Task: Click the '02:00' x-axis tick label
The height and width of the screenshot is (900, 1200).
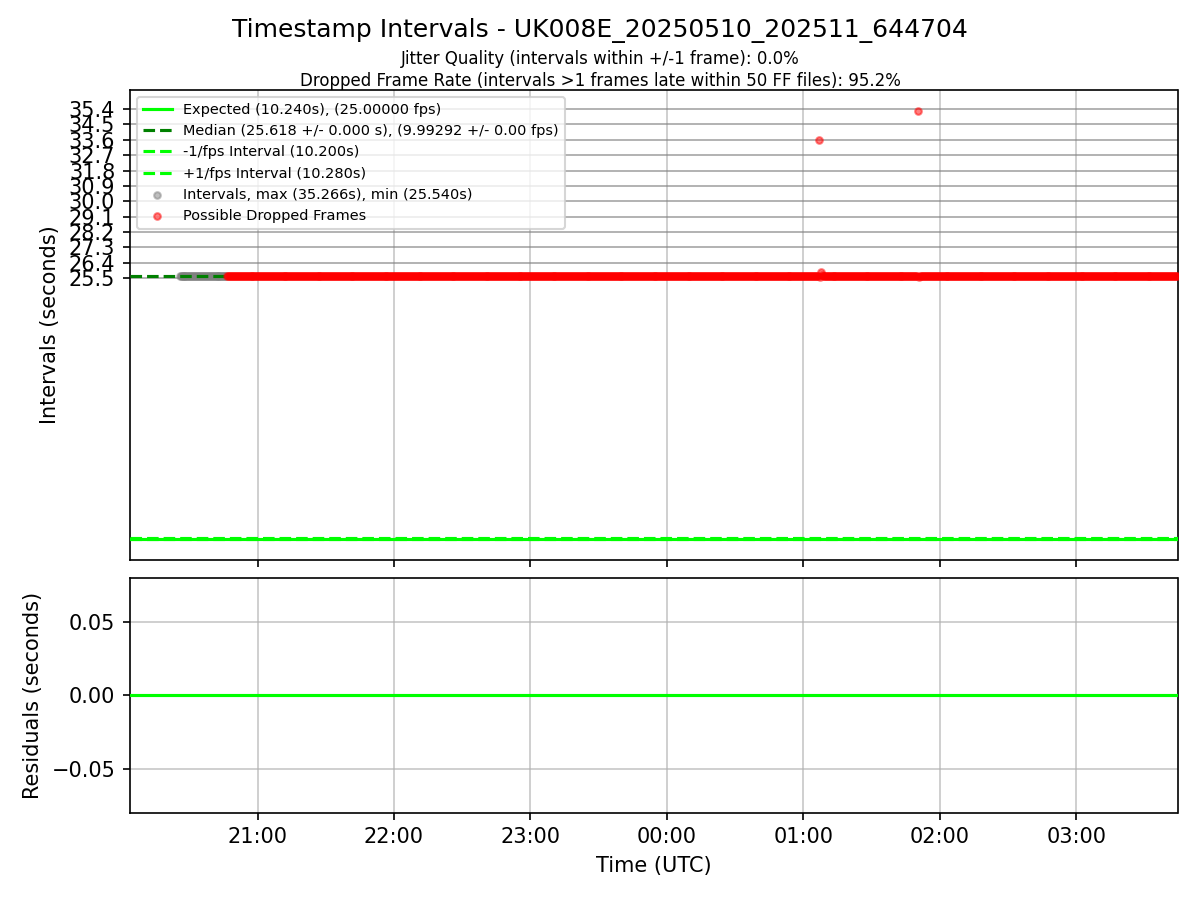Action: (939, 835)
